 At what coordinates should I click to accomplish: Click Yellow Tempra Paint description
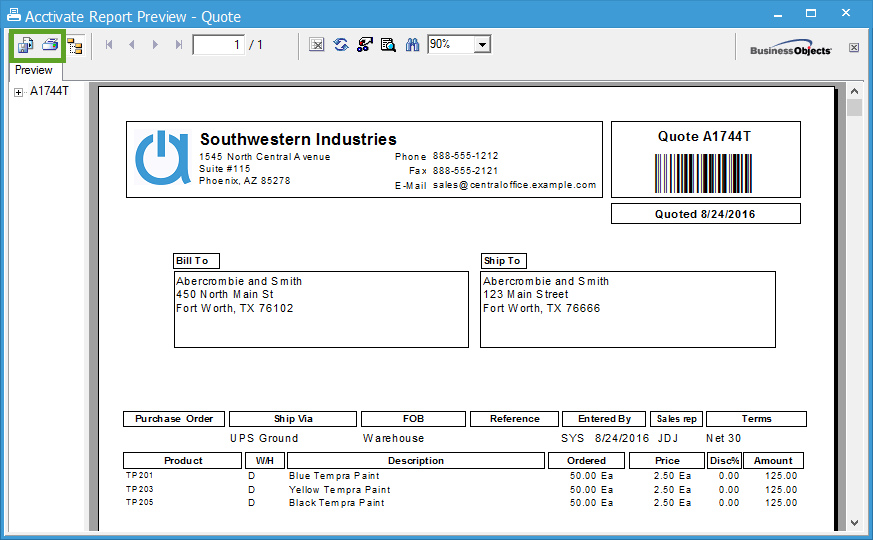coord(340,490)
